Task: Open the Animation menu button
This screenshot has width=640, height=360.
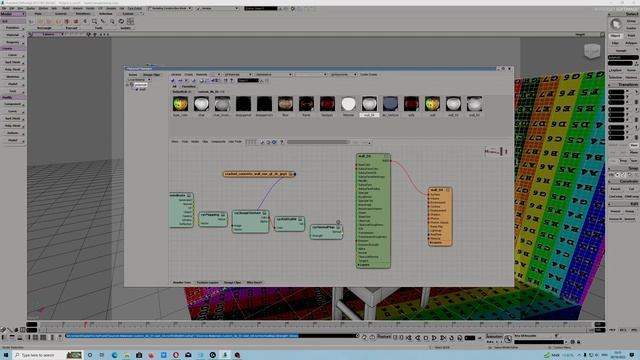Action: point(494,336)
